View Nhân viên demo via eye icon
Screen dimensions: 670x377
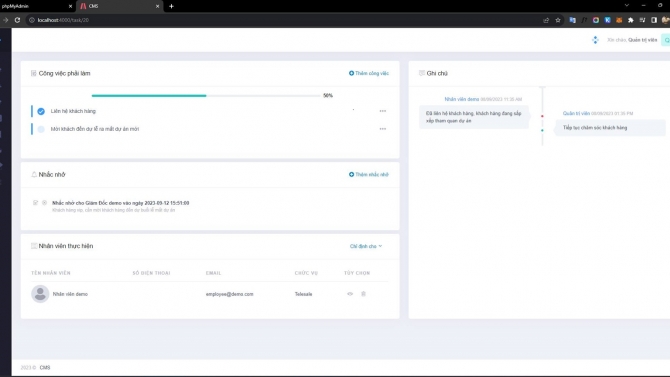350,294
